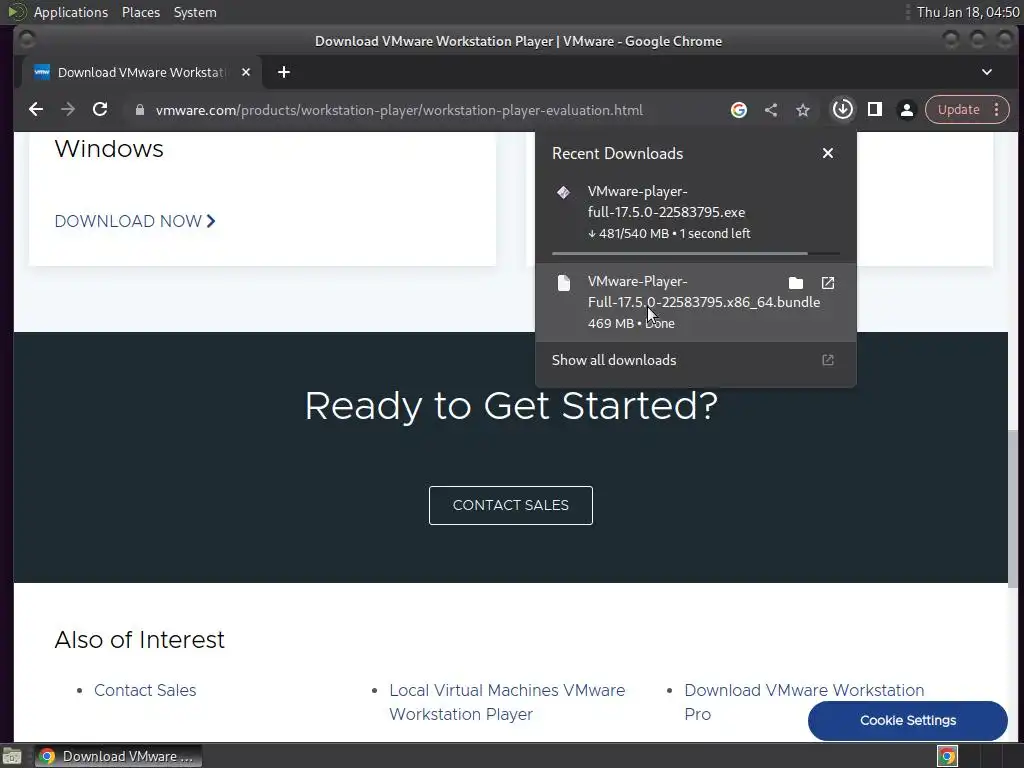Click the Windows heading text
Image resolution: width=1024 pixels, height=768 pixels.
point(109,149)
